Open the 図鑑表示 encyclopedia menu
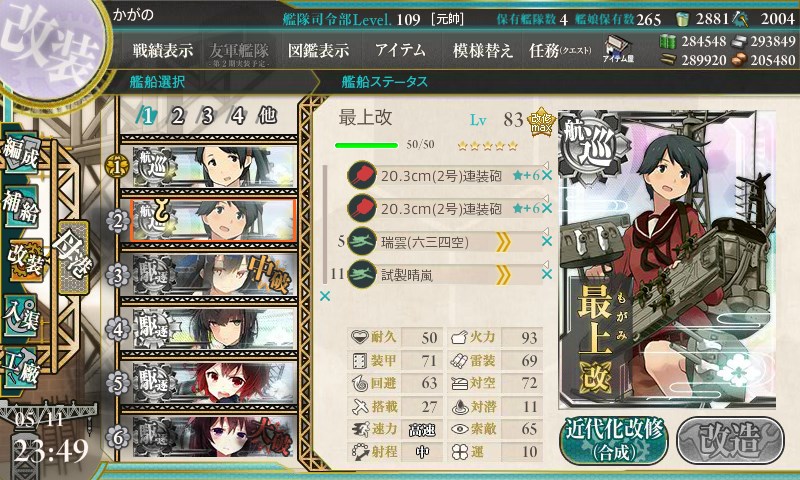 [x=318, y=50]
